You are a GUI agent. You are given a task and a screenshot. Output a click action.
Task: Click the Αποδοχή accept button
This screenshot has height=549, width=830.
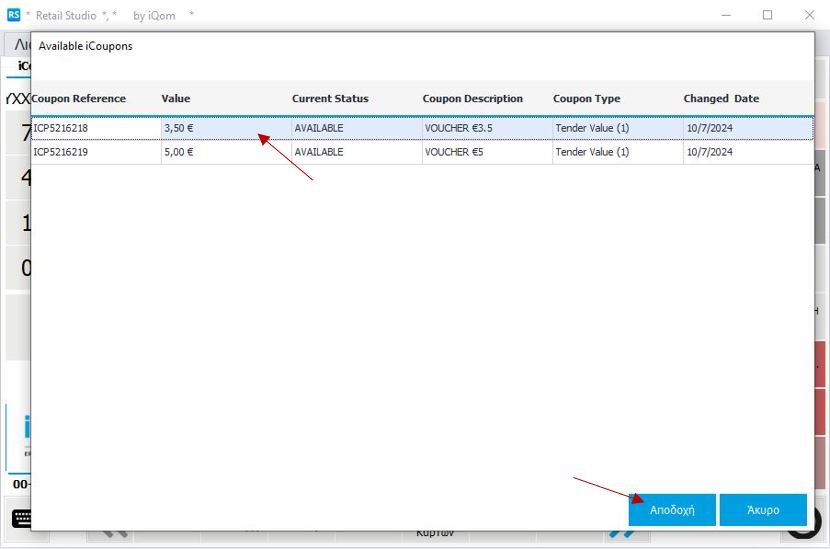click(x=671, y=510)
